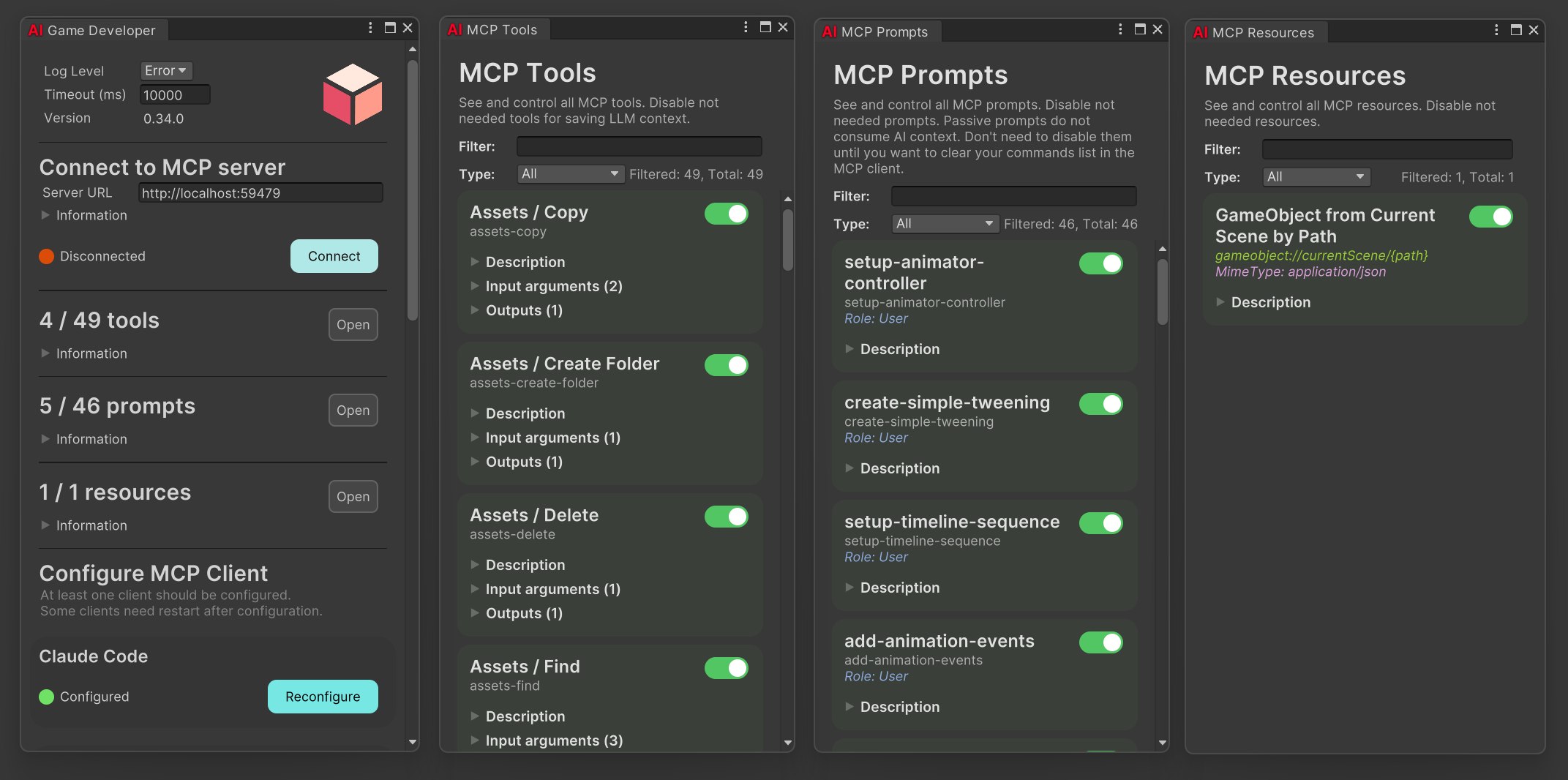Click the red Disconnected status indicator
Viewport: 1568px width, 780px height.
pos(46,256)
